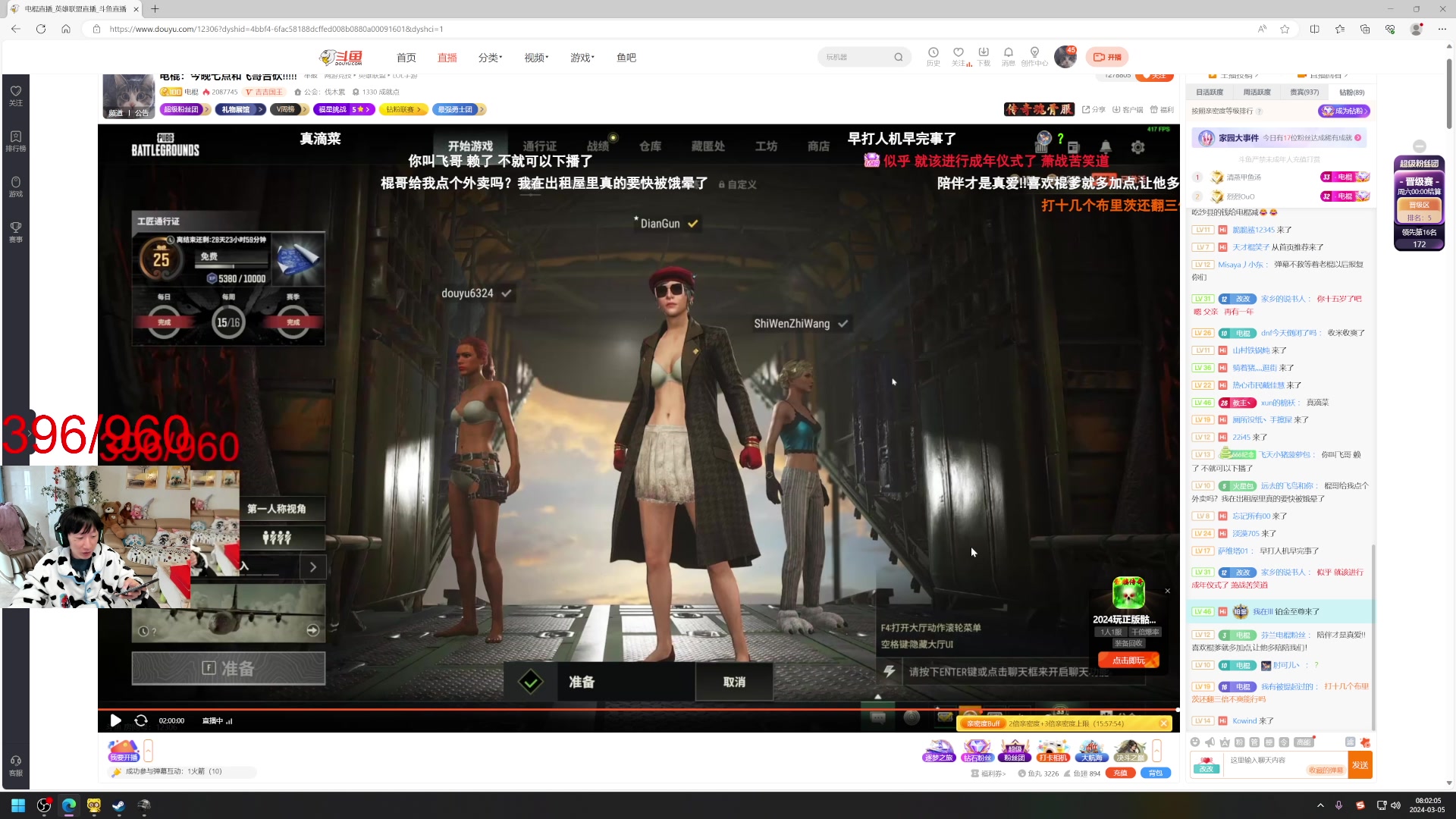Screen dimensions: 1456x819
Task: Switch to 贵宾(937) tab
Action: 1304,93
